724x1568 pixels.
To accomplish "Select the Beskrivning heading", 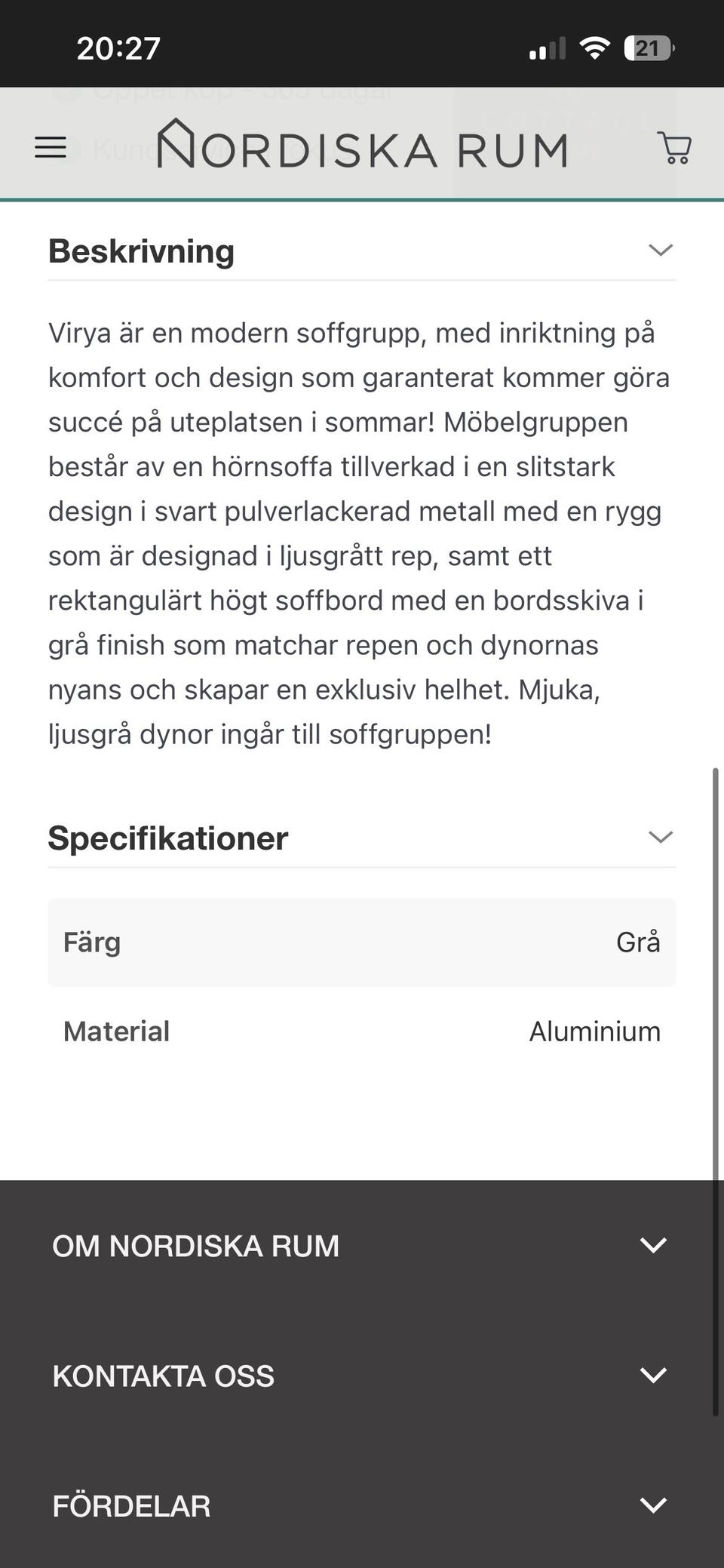I will point(141,251).
